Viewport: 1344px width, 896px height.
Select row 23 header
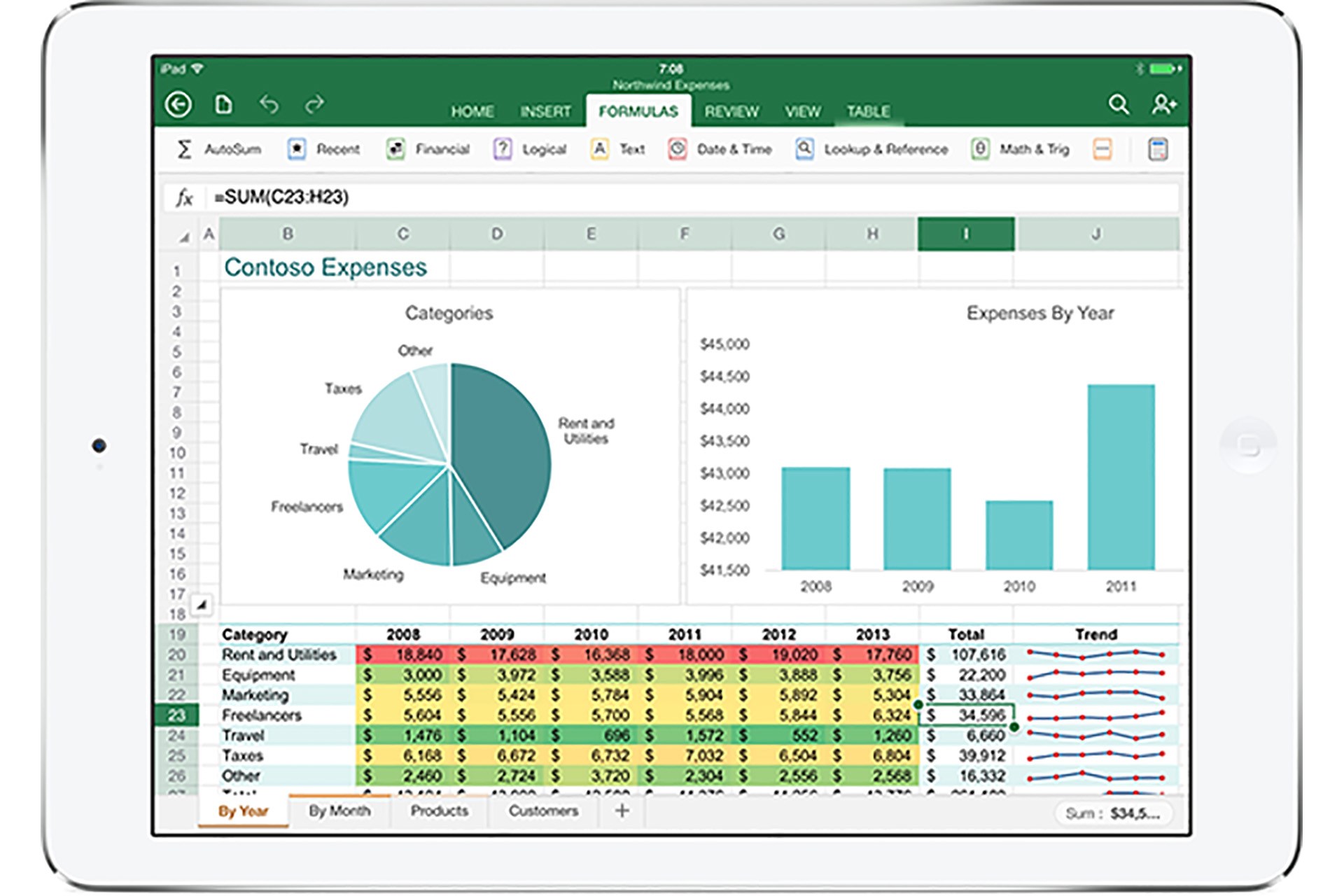(x=176, y=715)
